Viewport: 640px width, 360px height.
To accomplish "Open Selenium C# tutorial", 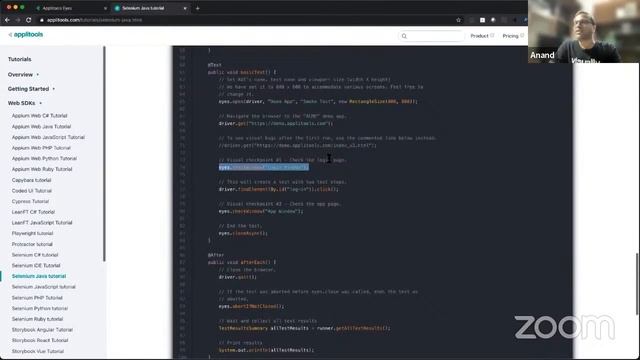I will click(35, 255).
